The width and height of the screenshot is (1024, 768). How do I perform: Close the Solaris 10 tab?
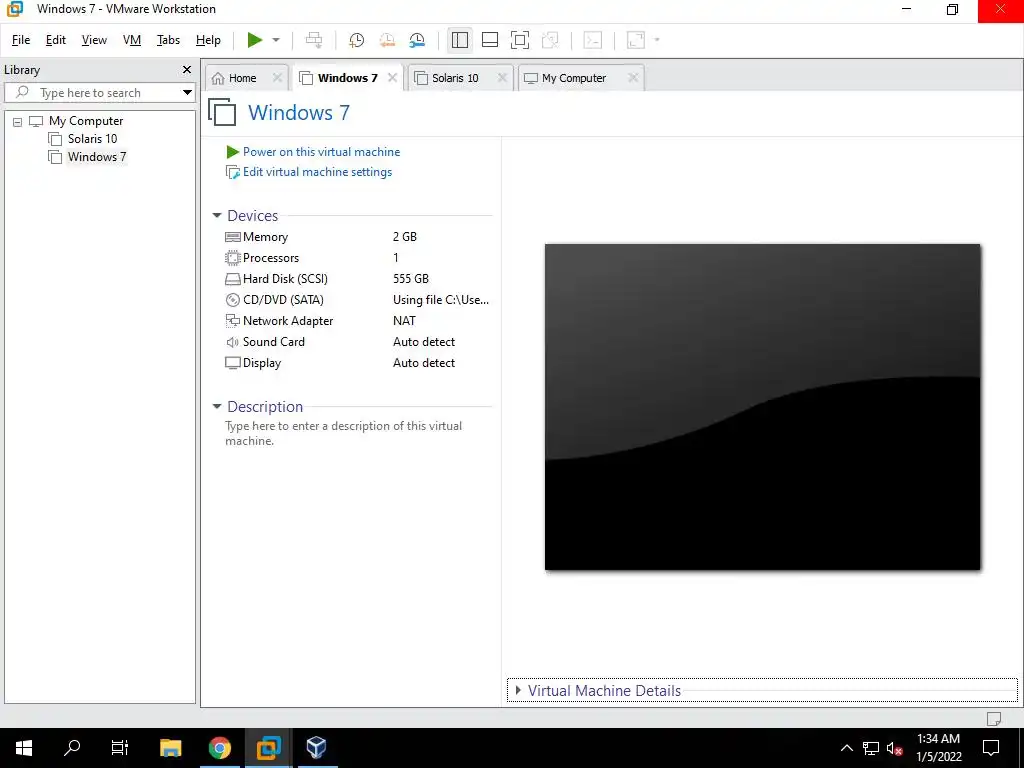tap(502, 78)
